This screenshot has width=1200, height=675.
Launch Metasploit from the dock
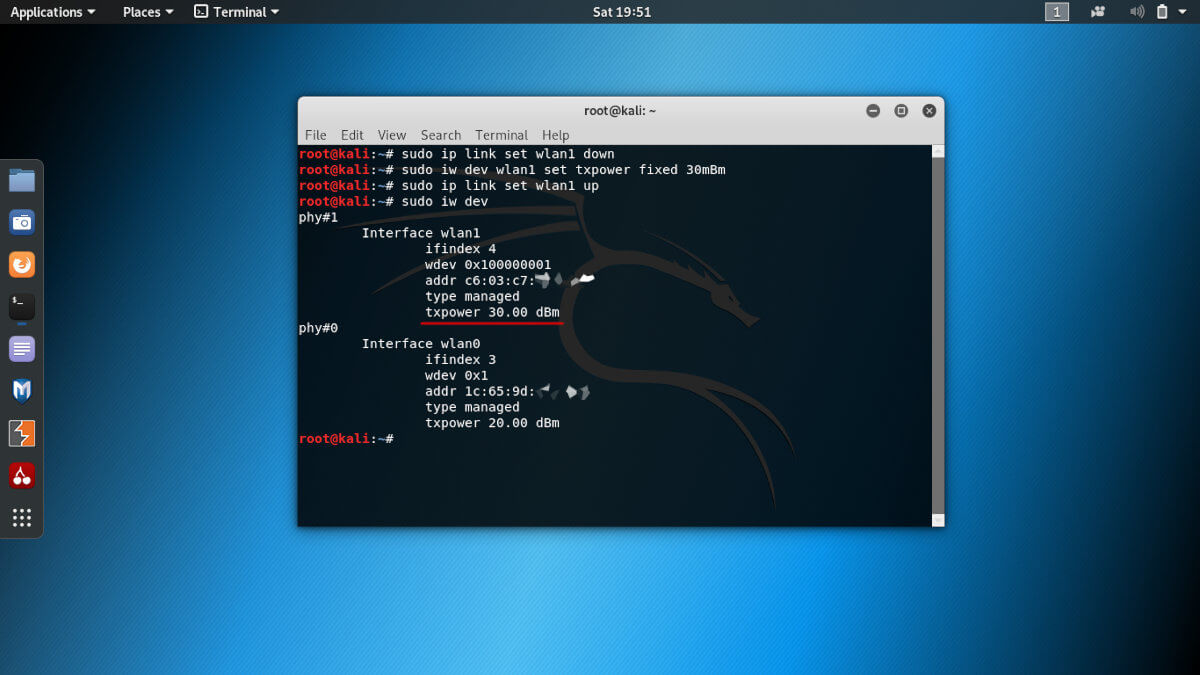click(22, 391)
